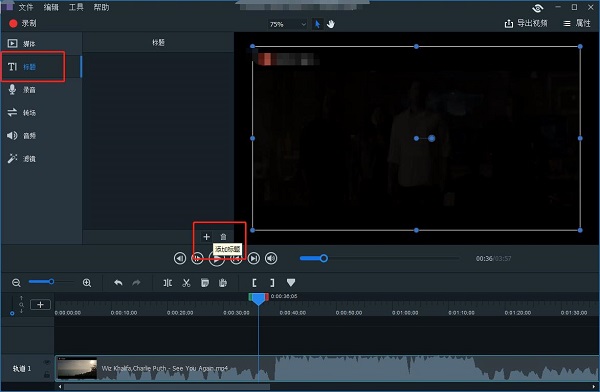Image resolution: width=600 pixels, height=392 pixels.
Task: Toggle the lock on track 轨道 1
Action: (x=47, y=374)
